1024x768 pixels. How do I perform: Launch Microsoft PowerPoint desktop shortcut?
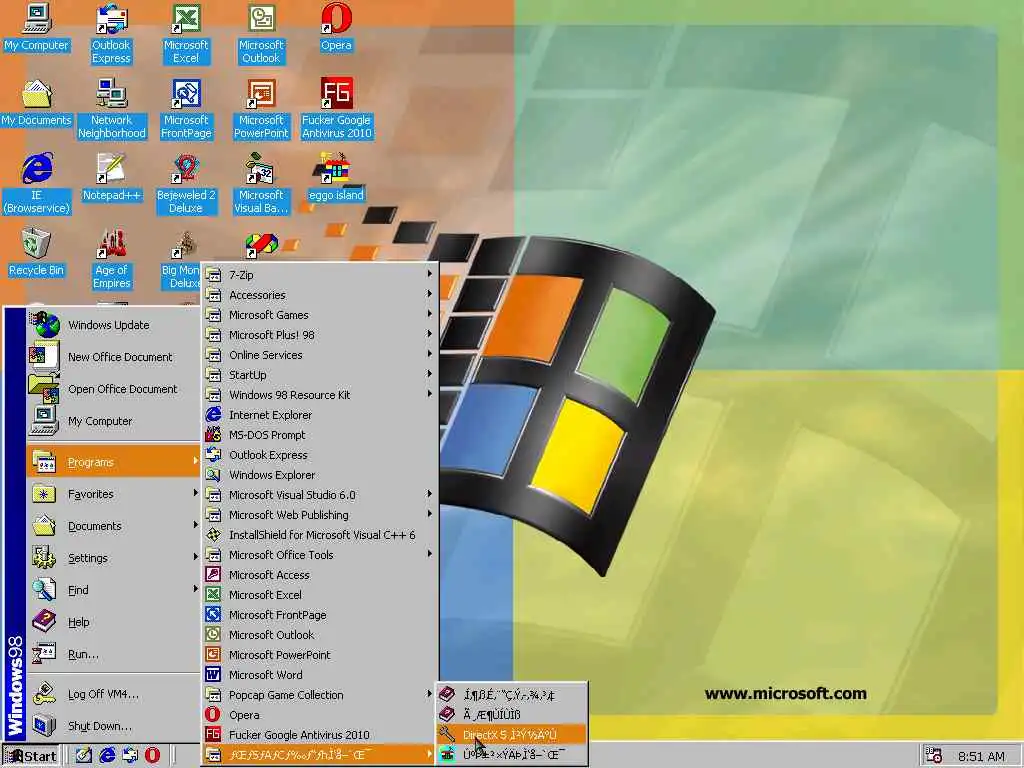261,109
